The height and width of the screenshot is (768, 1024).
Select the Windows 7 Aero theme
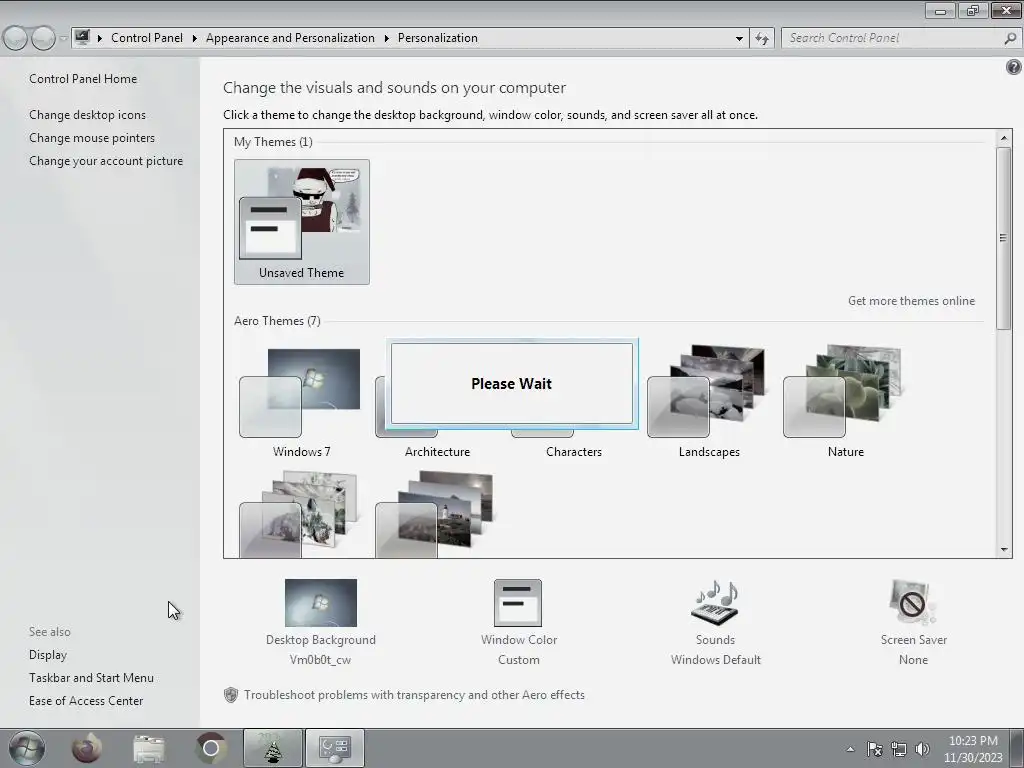(301, 402)
